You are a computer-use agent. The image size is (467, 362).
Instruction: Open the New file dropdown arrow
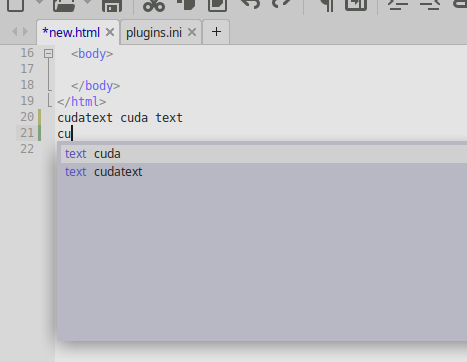(x=39, y=2)
